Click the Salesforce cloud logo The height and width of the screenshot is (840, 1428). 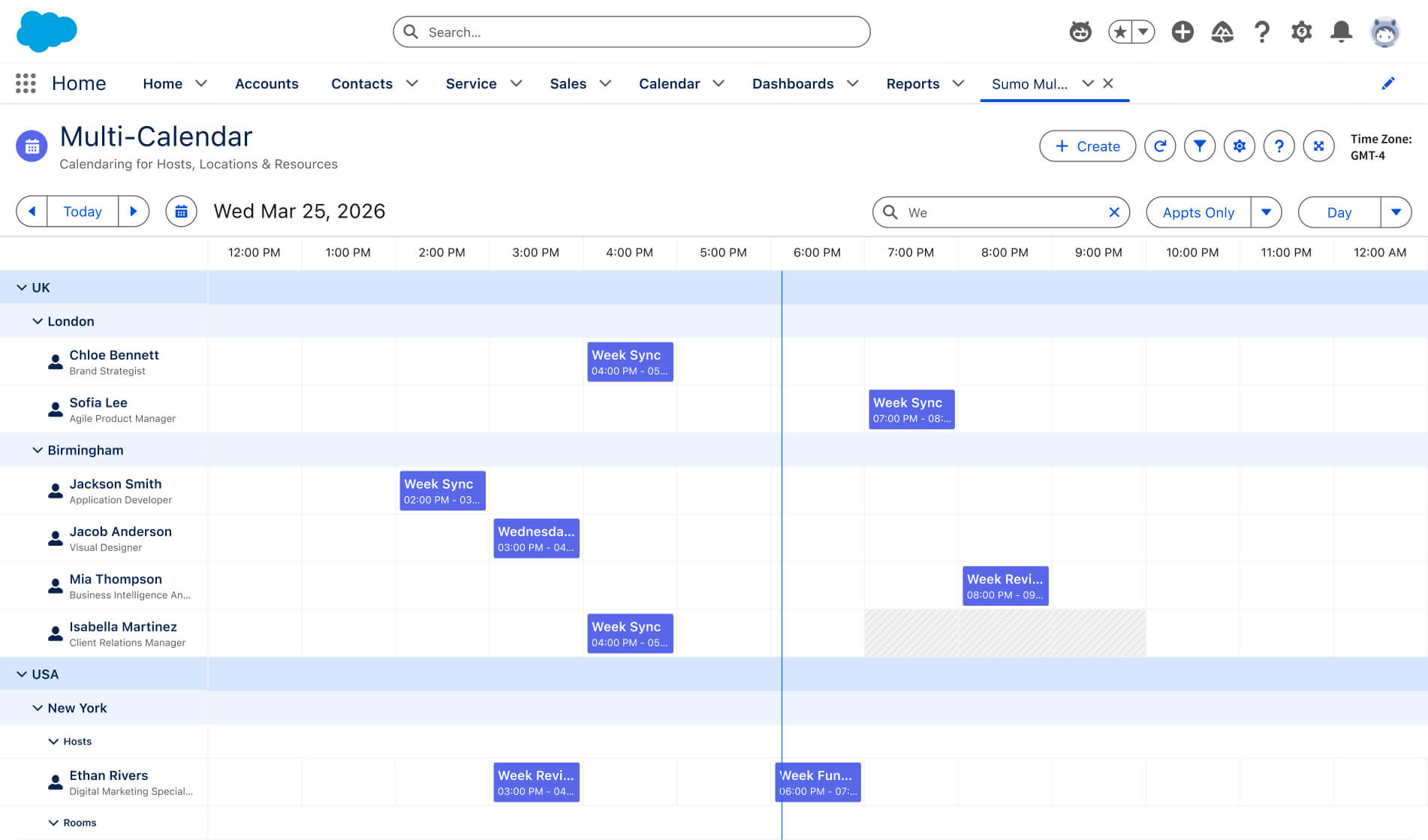click(x=47, y=31)
